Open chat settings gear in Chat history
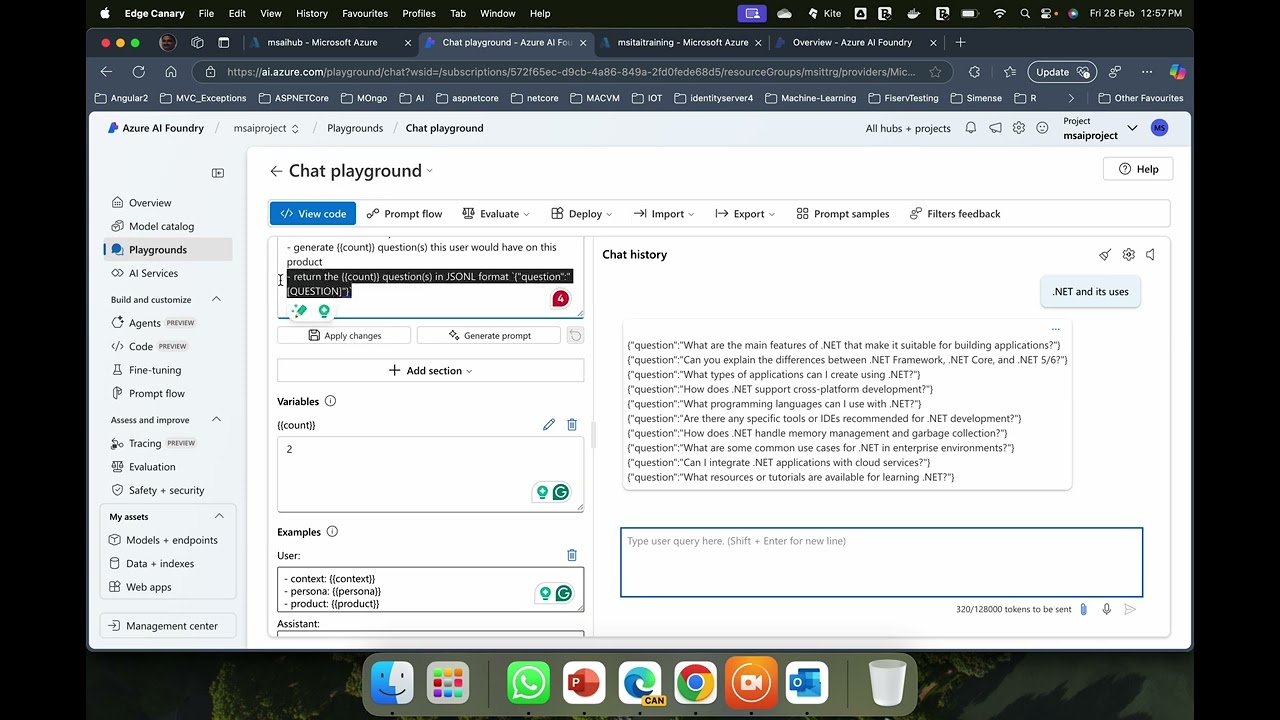 click(1128, 255)
